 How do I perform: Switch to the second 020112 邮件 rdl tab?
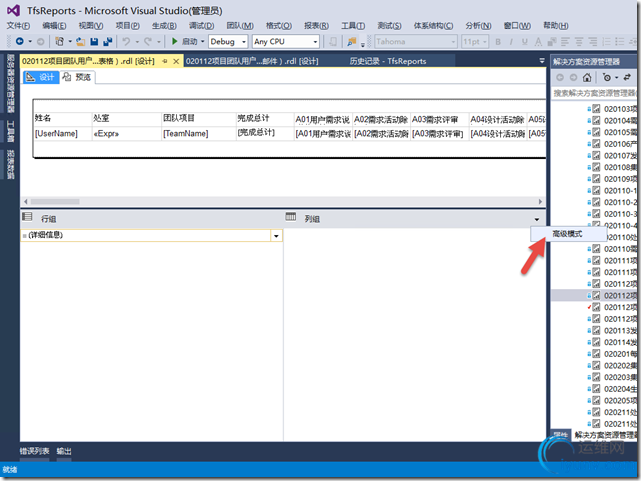click(252, 61)
